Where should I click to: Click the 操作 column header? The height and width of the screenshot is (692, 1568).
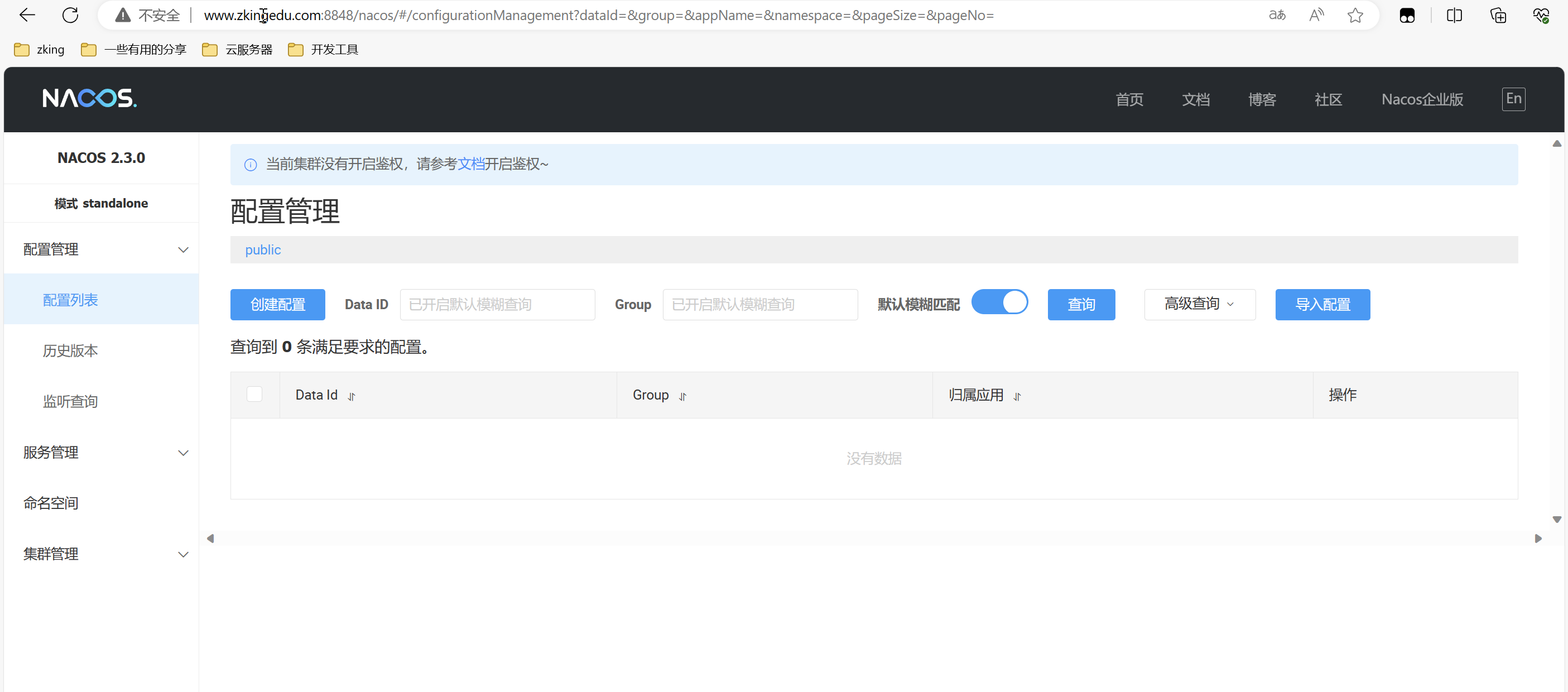pyautogui.click(x=1342, y=395)
